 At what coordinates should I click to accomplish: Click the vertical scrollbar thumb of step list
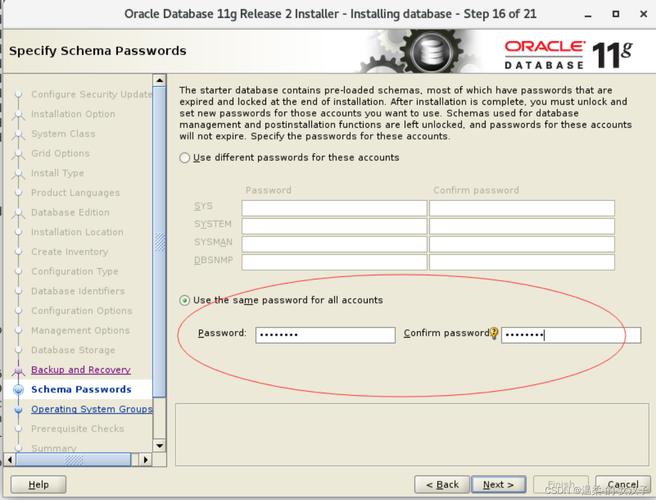click(159, 241)
